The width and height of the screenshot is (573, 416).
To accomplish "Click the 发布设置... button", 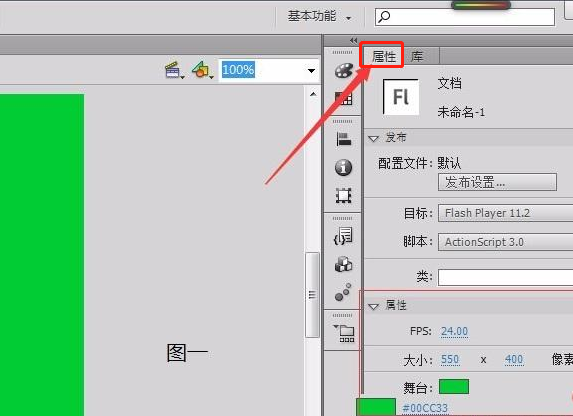I will [497, 182].
